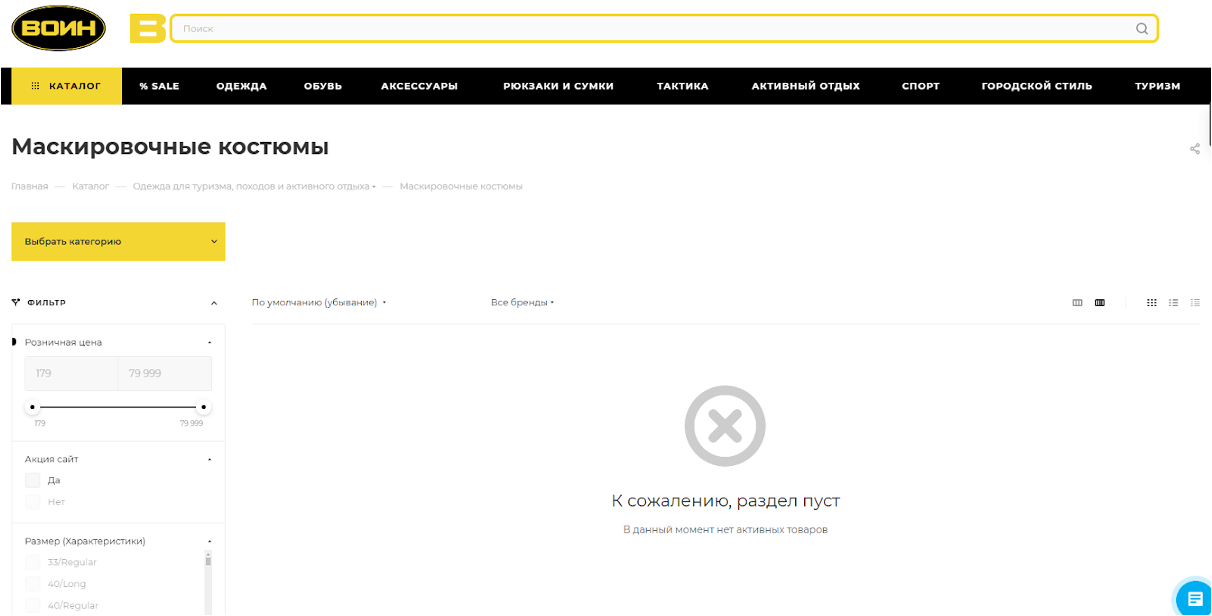Select the compact table view icon
The image size is (1212, 616).
[x=1195, y=302]
